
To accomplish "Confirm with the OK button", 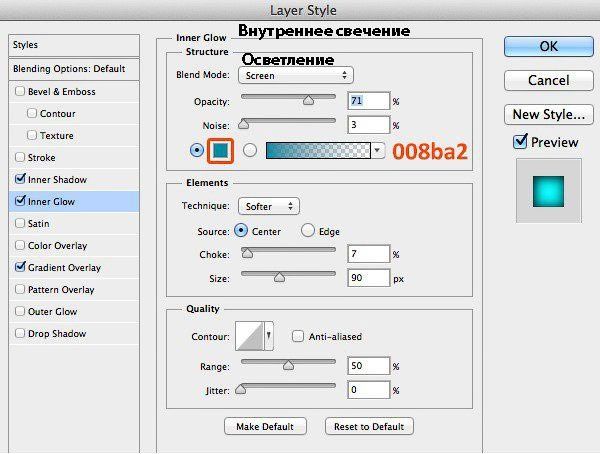I will click(549, 46).
